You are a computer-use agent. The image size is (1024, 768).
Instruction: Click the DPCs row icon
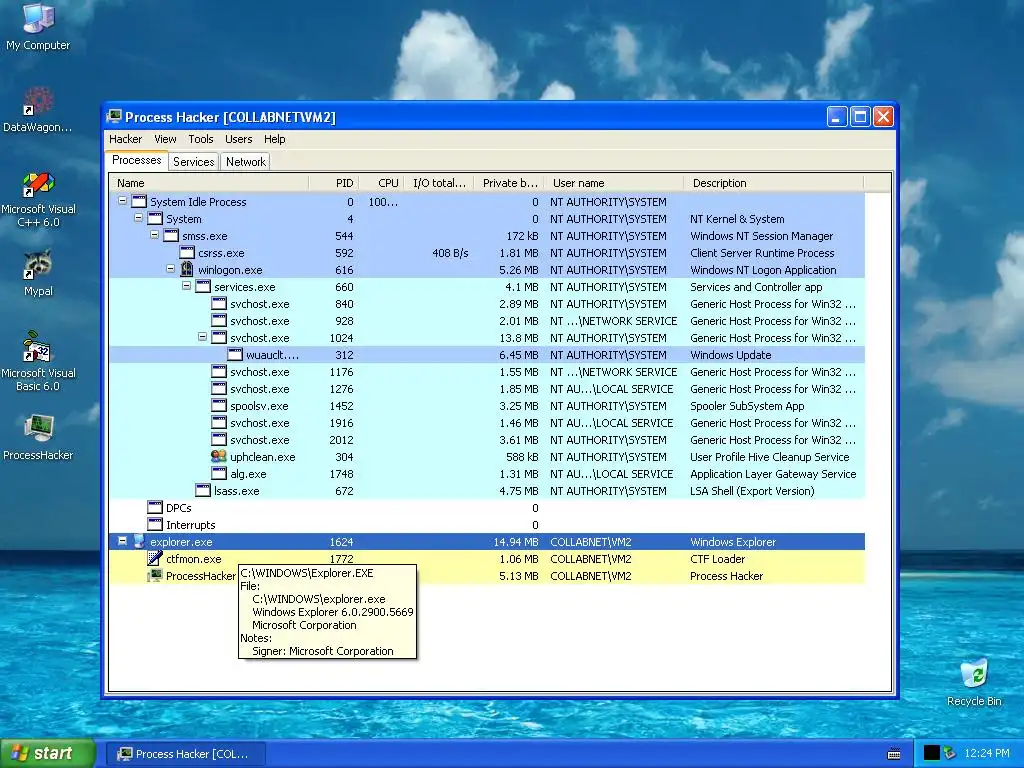coord(155,507)
